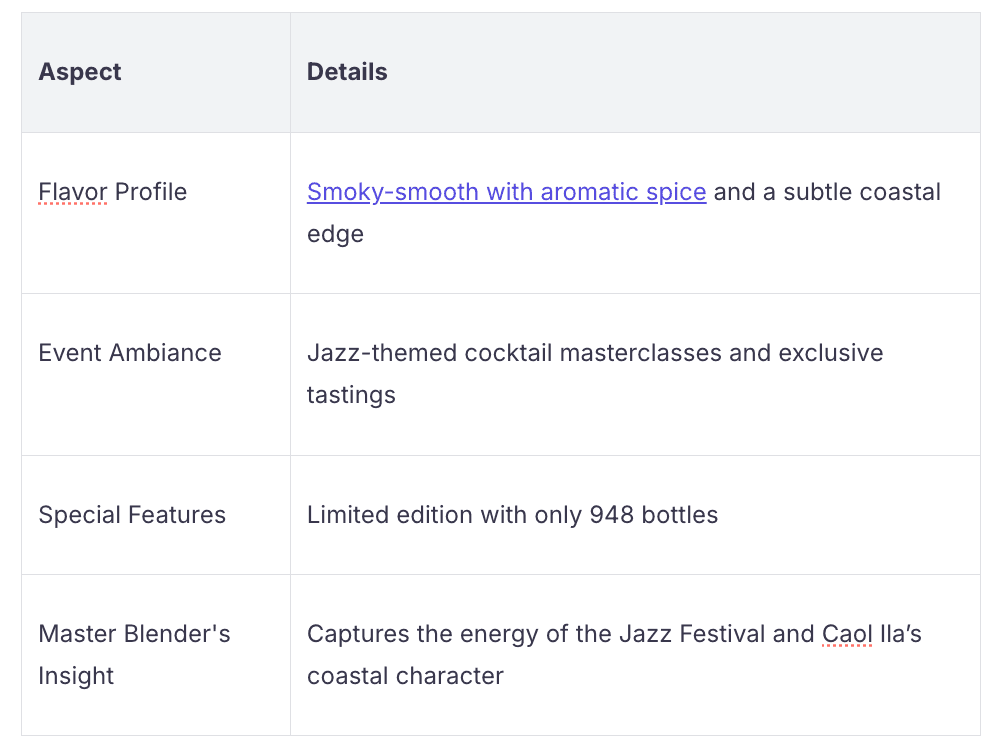This screenshot has height=746, width=1002.
Task: Click the 'Limited edition with only' text
Action: [444, 515]
